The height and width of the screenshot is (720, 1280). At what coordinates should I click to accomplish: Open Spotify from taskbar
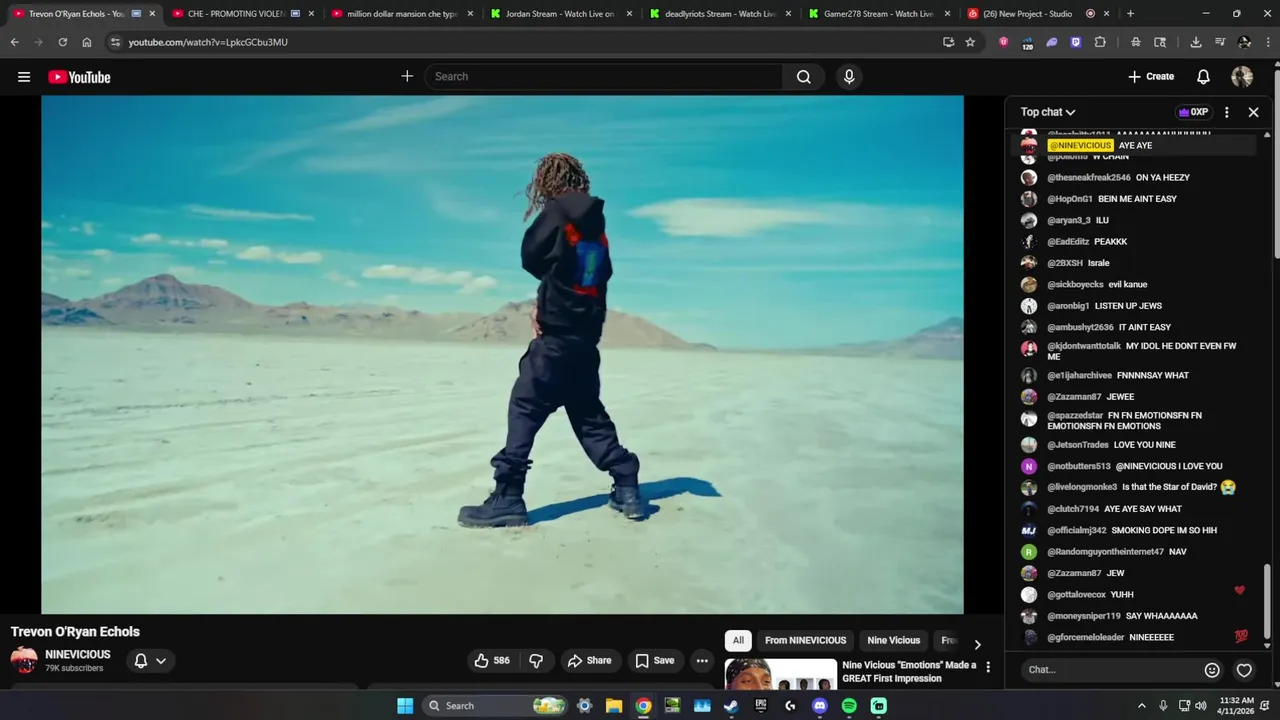[849, 706]
